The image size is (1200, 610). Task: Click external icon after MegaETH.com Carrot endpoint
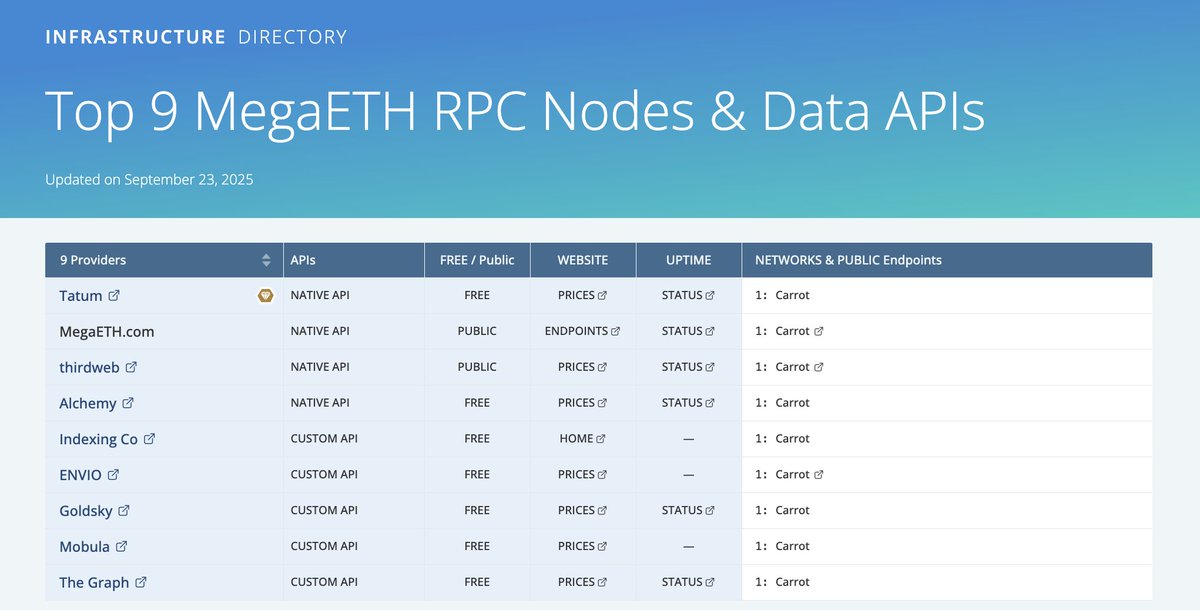click(819, 331)
